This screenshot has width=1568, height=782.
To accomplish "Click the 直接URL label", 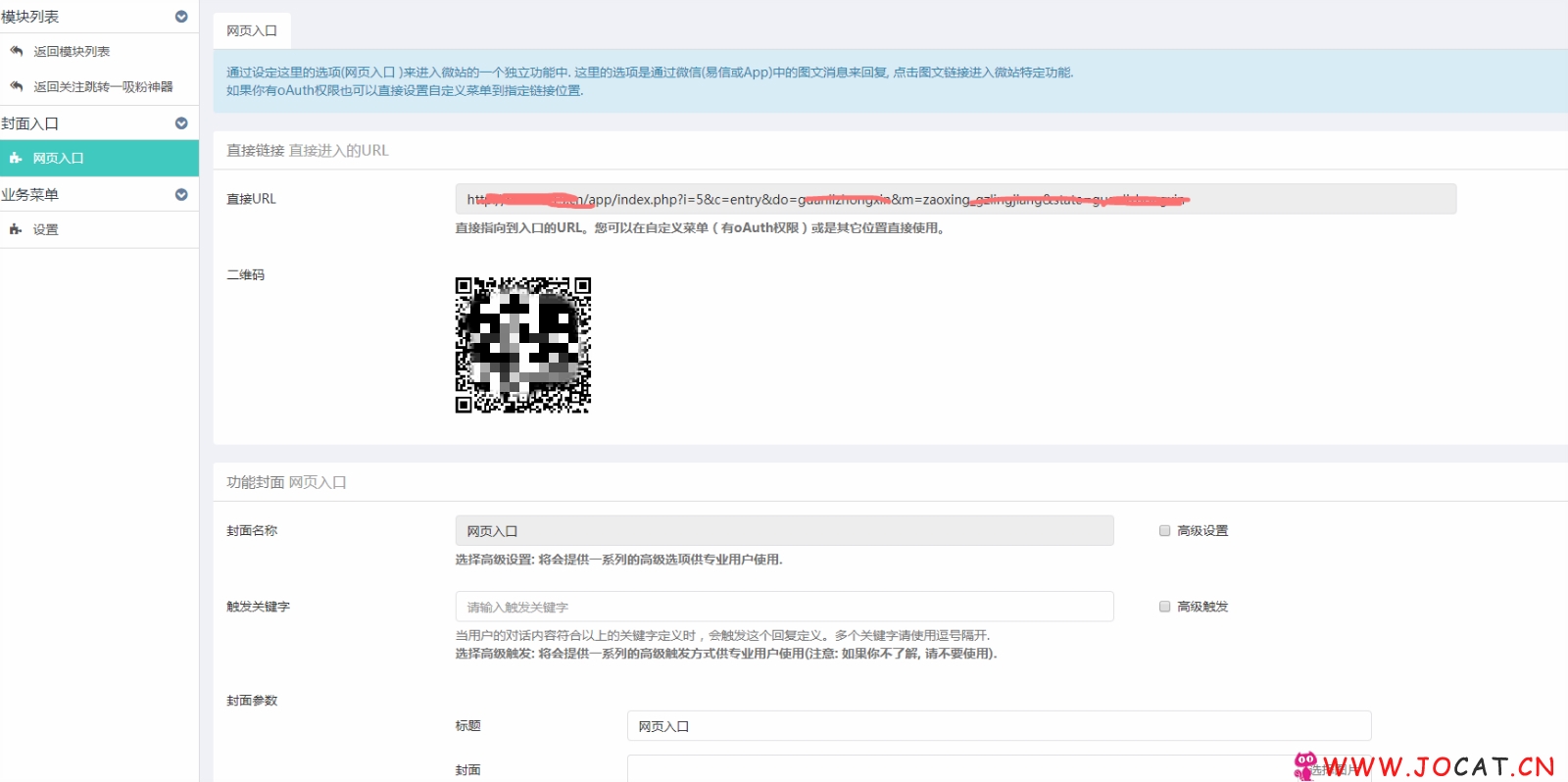I will coord(251,198).
